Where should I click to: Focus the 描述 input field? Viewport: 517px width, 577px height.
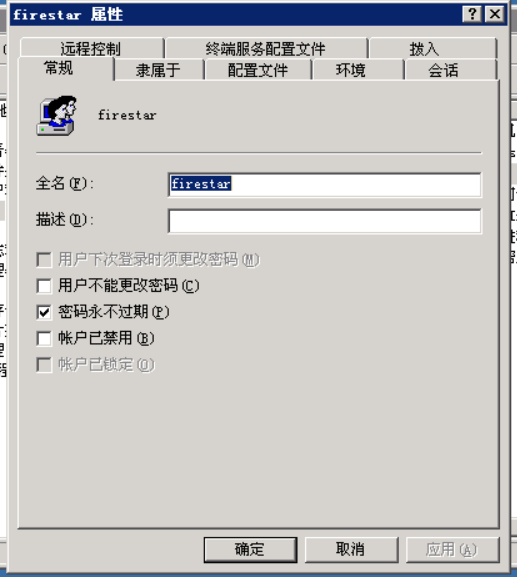325,221
